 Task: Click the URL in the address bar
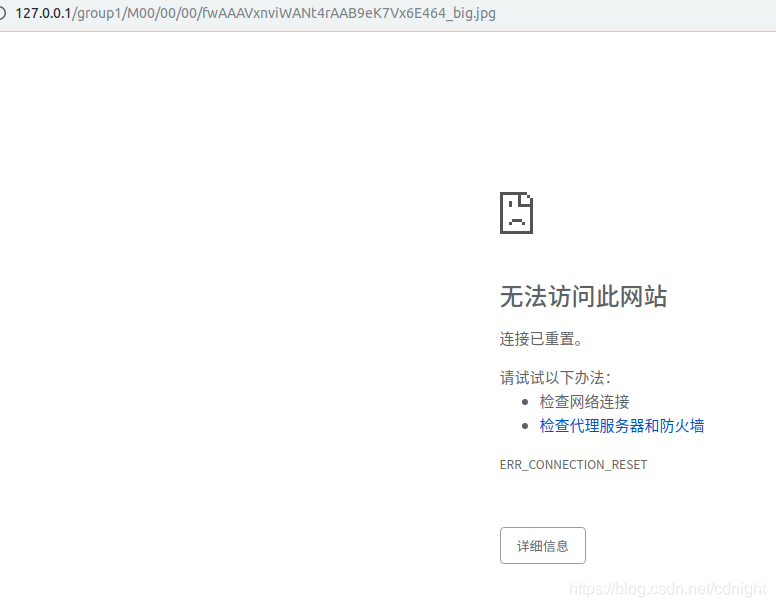pyautogui.click(x=255, y=13)
